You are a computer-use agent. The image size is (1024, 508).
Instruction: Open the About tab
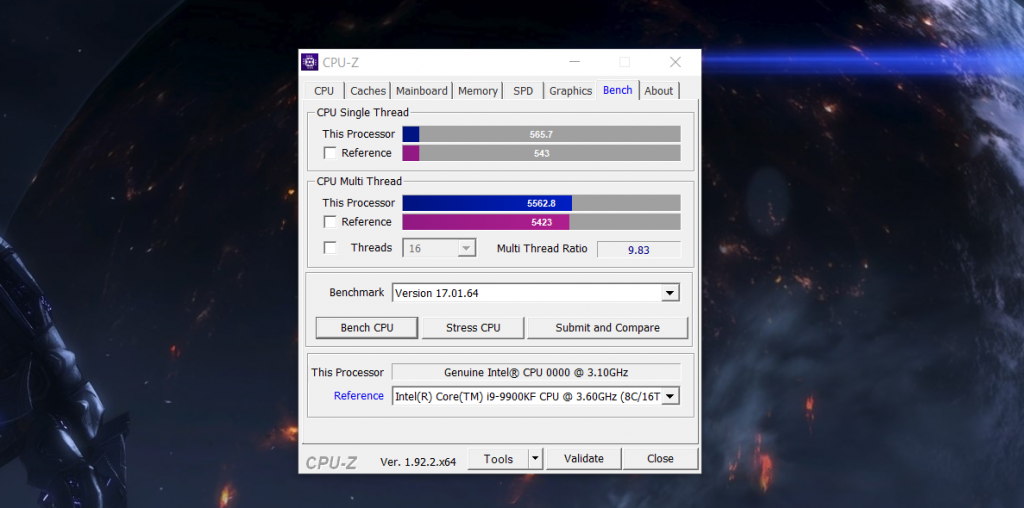[x=658, y=91]
